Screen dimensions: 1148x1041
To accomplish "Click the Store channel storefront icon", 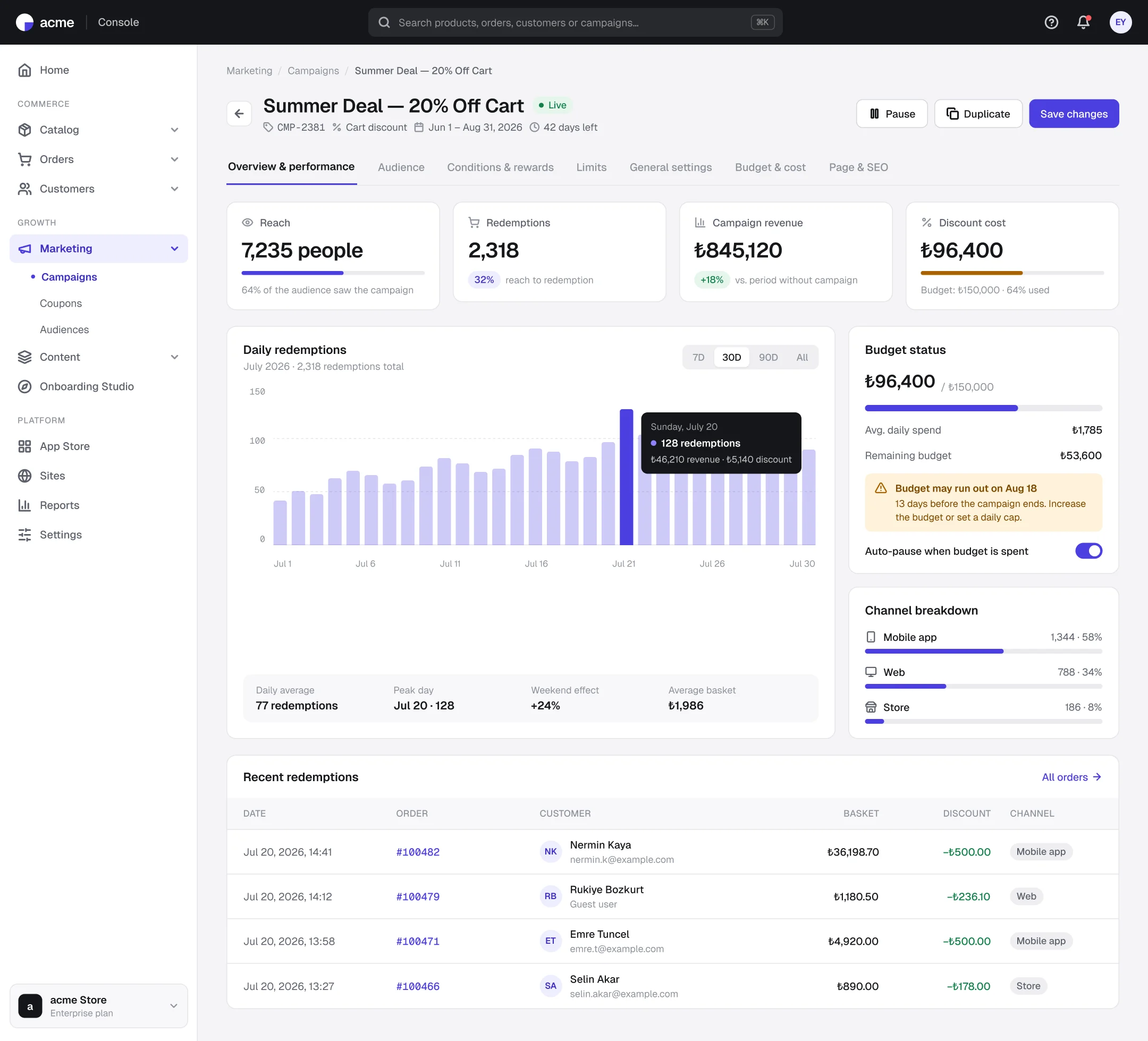I will 871,707.
